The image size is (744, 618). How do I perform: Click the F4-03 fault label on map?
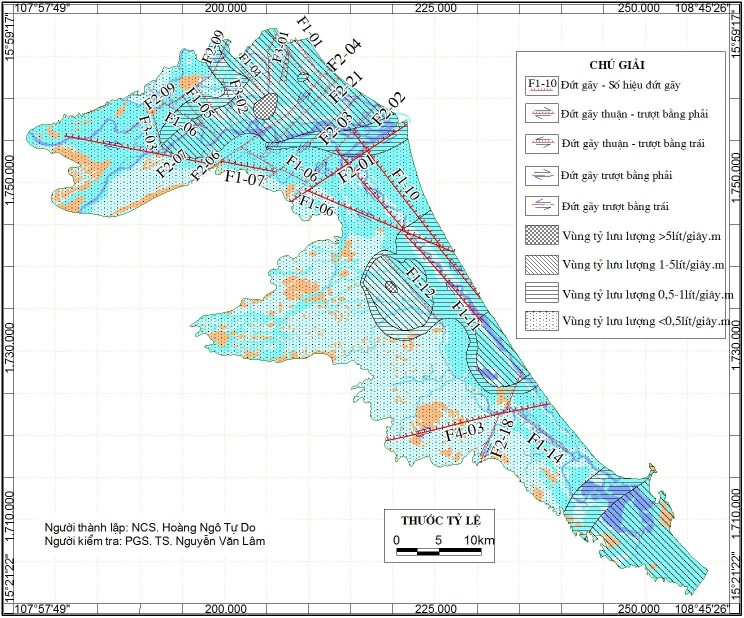[x=464, y=433]
